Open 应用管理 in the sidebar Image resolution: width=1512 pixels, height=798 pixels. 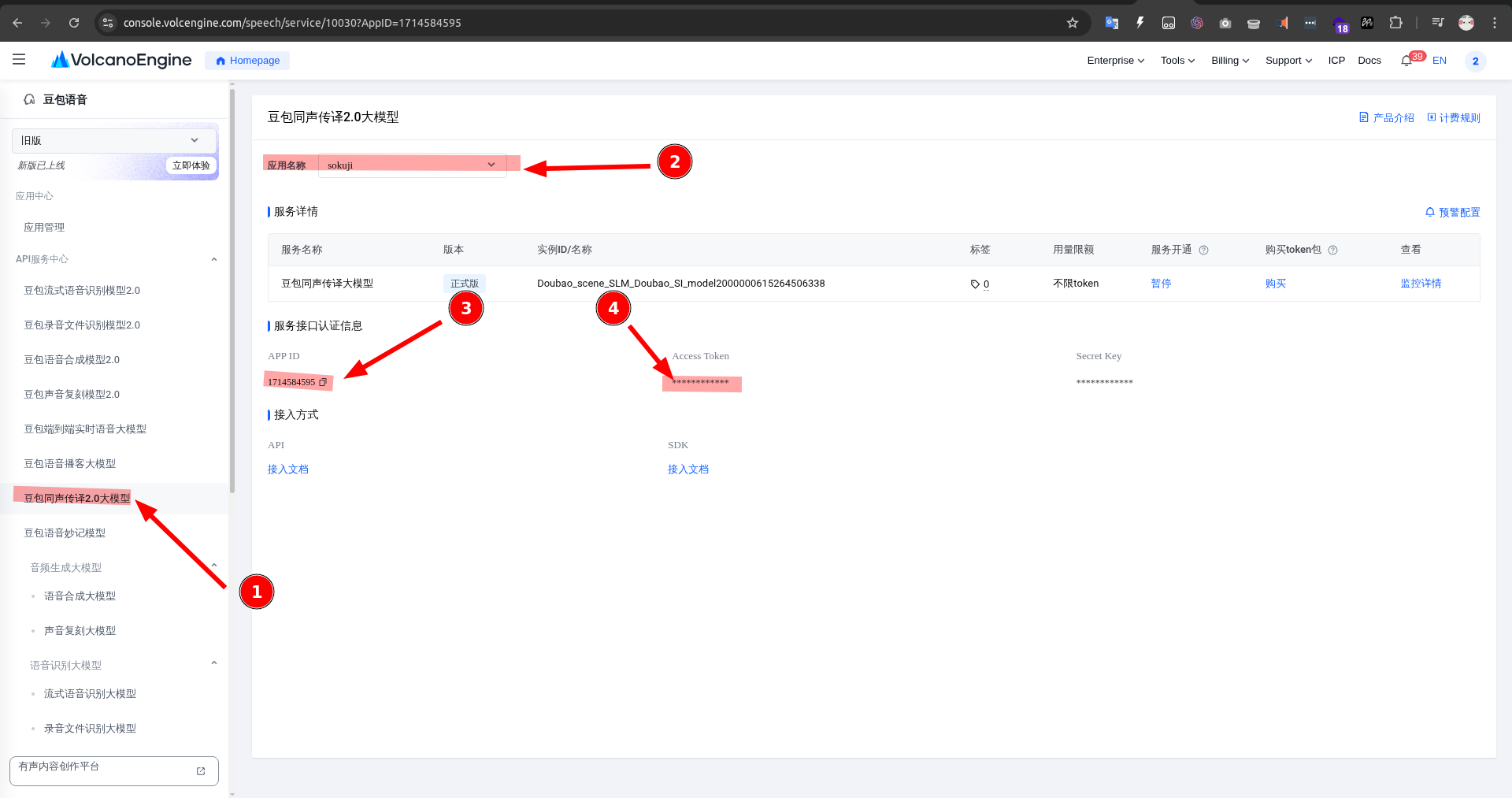[44, 228]
